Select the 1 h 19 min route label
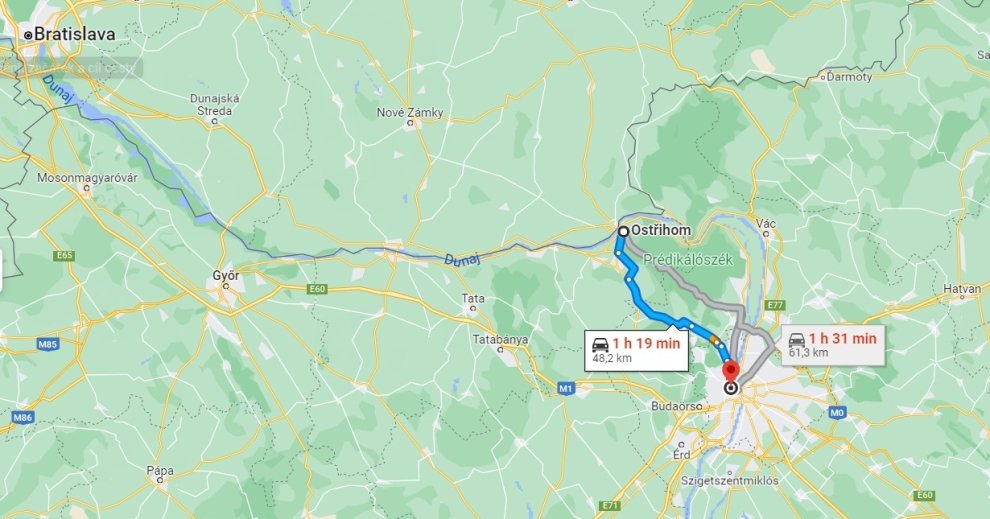 tap(636, 350)
